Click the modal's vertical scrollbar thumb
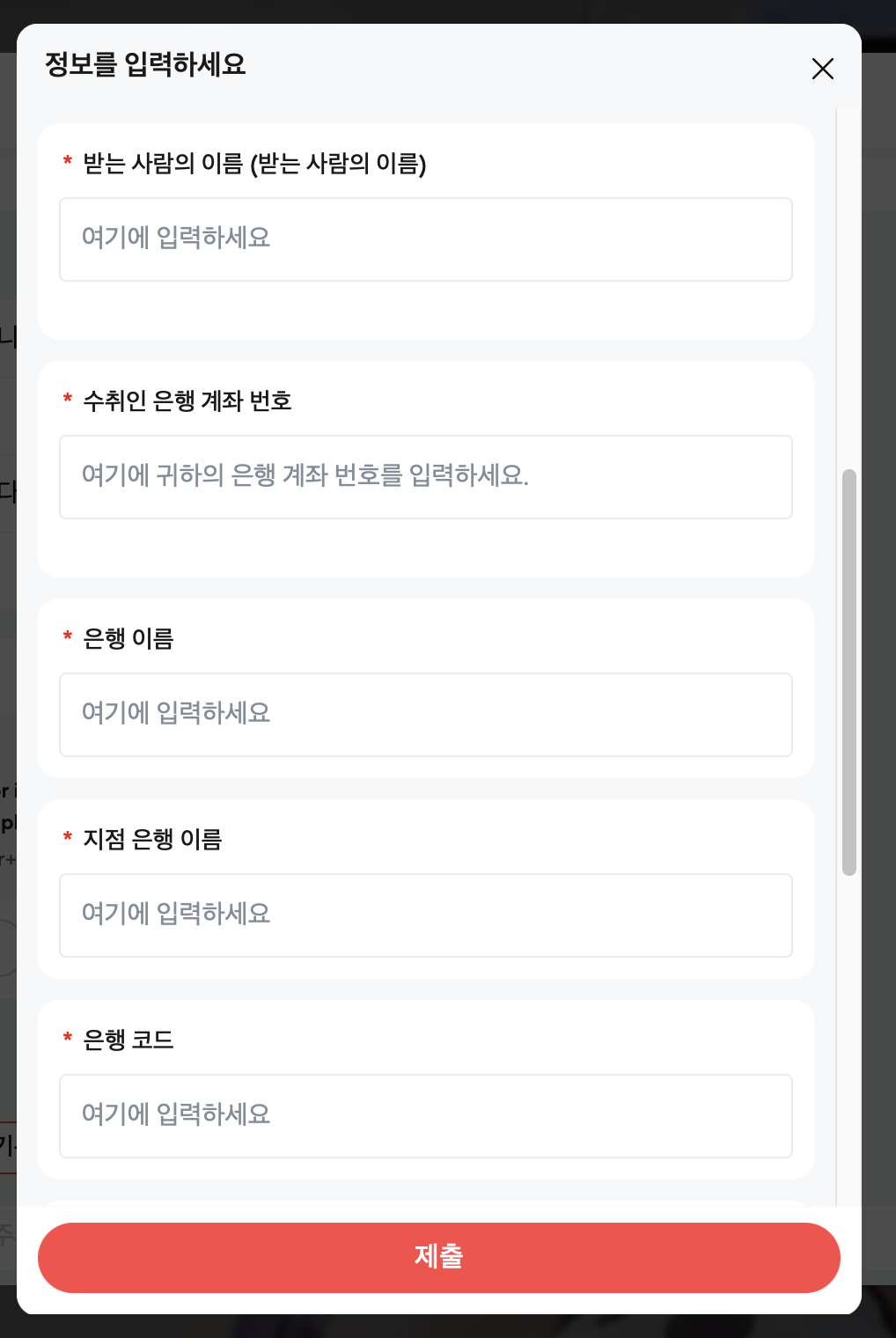This screenshot has height=1338, width=896. coord(848,673)
